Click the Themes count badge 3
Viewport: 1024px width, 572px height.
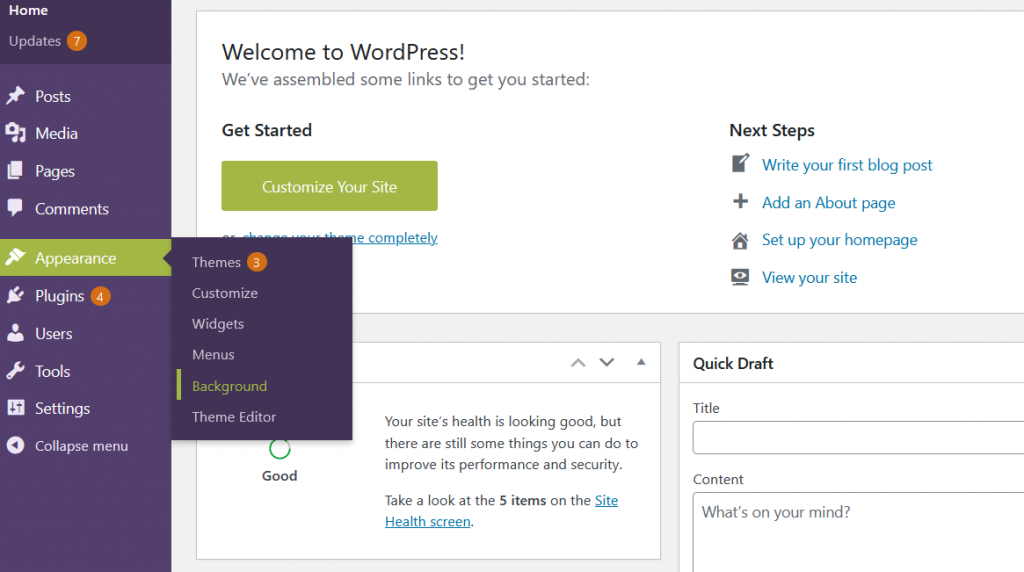click(x=257, y=262)
